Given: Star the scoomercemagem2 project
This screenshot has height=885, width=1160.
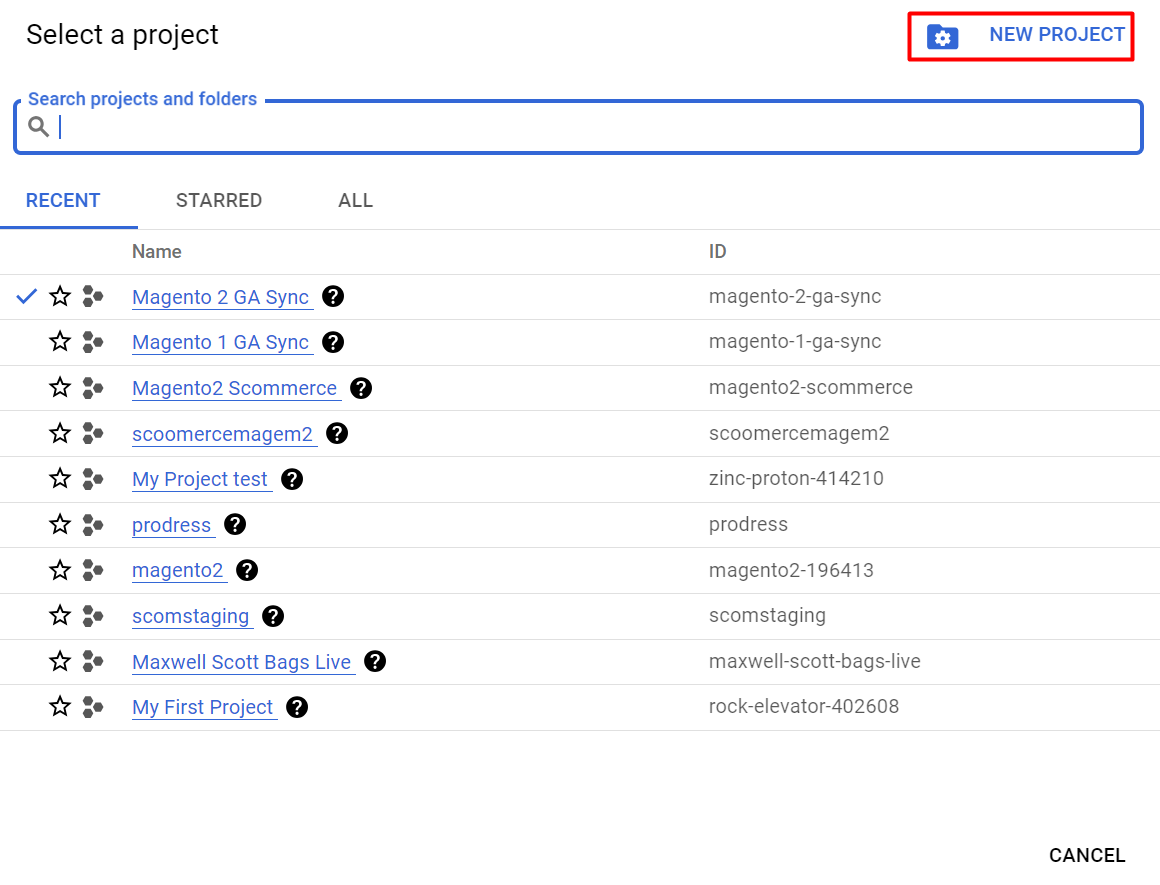Looking at the screenshot, I should click(x=61, y=434).
